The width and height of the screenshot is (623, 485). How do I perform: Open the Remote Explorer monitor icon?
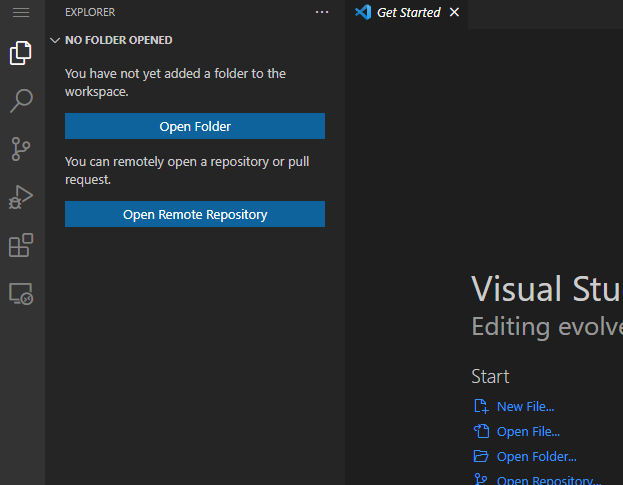pyautogui.click(x=21, y=294)
